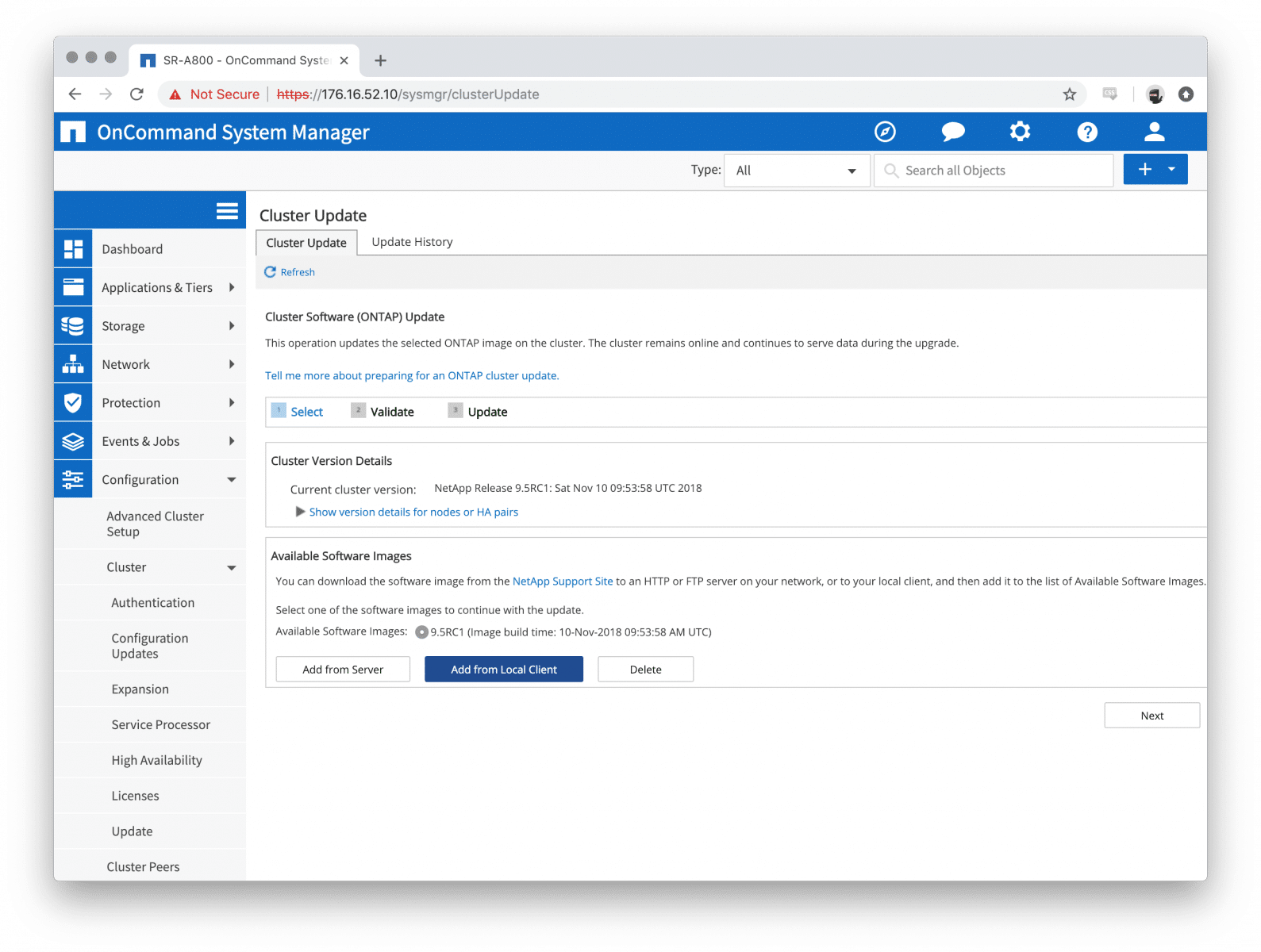1261x952 pixels.
Task: Open the user account profile icon
Action: pos(1155,132)
